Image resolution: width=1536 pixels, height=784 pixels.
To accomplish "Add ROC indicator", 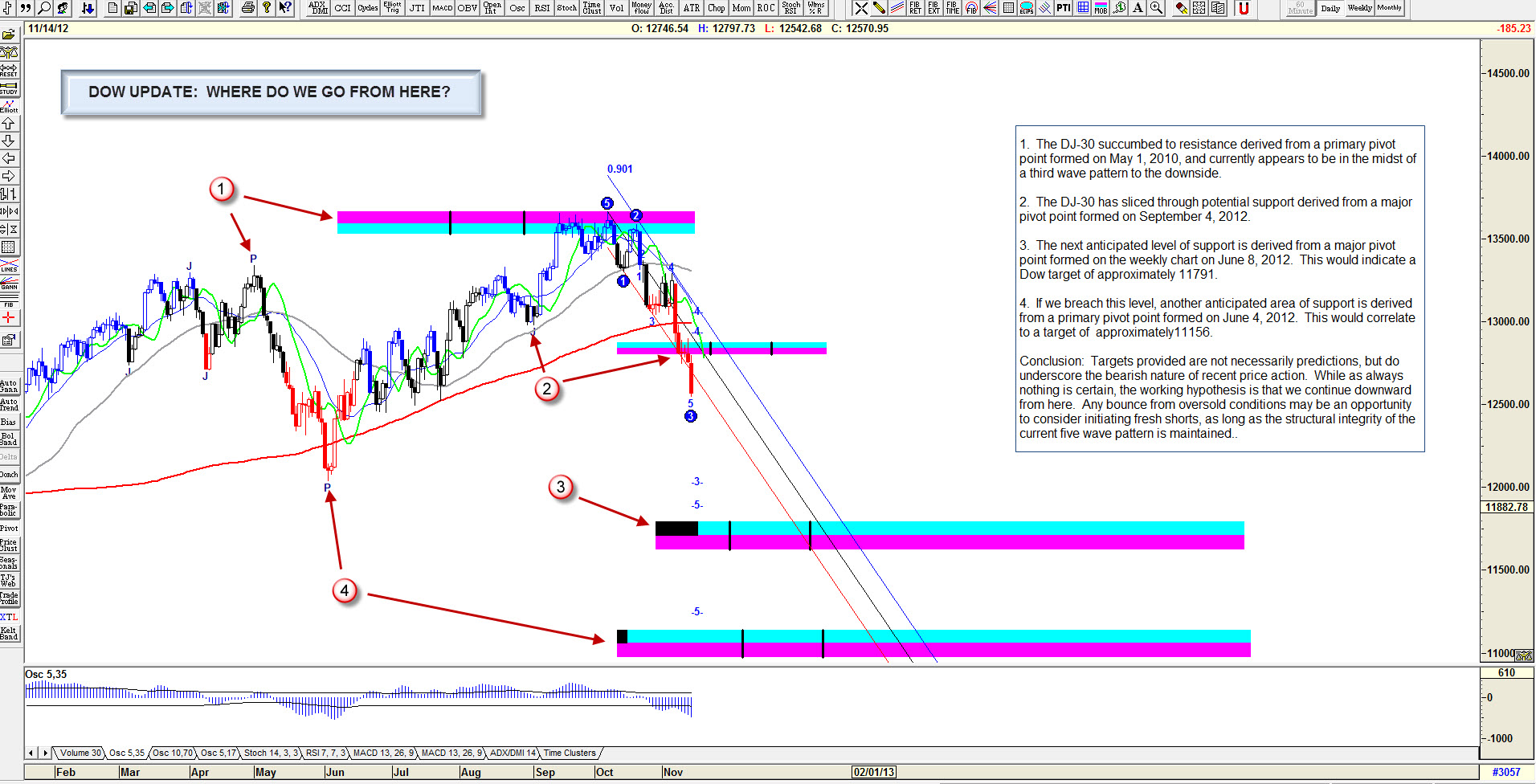I will tap(766, 8).
